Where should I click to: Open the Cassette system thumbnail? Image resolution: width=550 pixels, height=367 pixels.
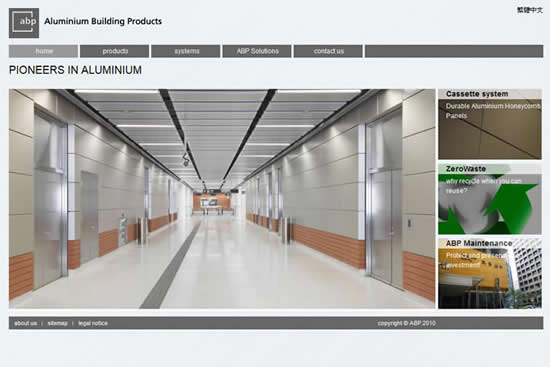pos(490,124)
